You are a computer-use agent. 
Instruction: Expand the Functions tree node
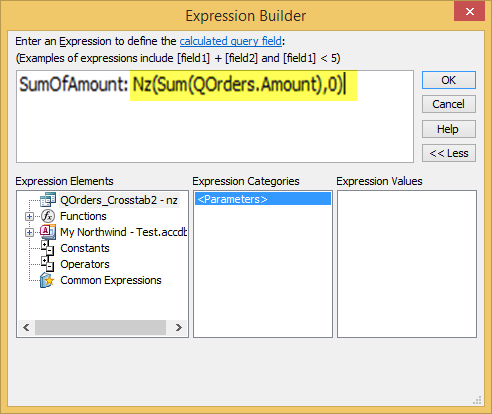coord(29,216)
